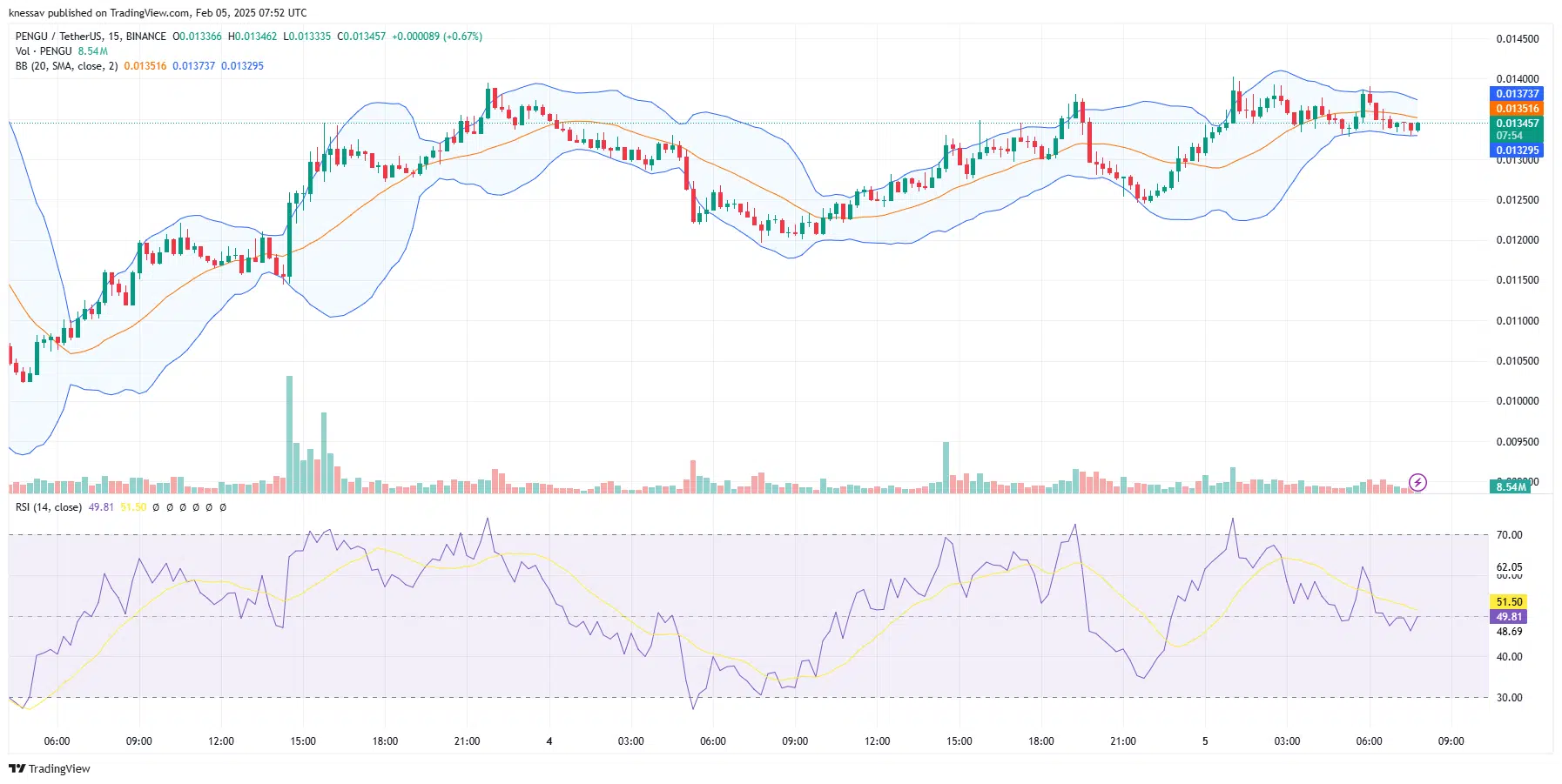This screenshot has height=784, width=1562.
Task: Click the 30.00 RSI oversold level label
Action: (x=1509, y=698)
